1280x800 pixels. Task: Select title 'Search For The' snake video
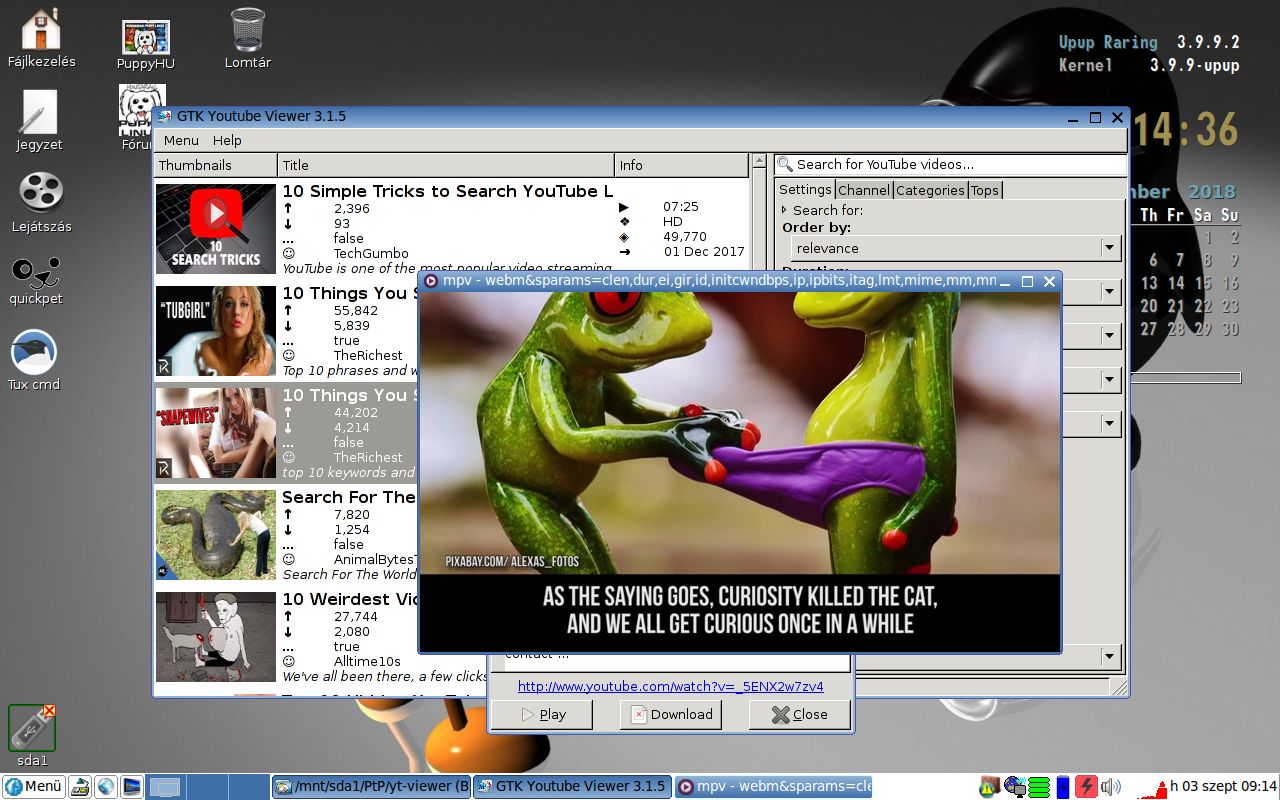tap(349, 497)
